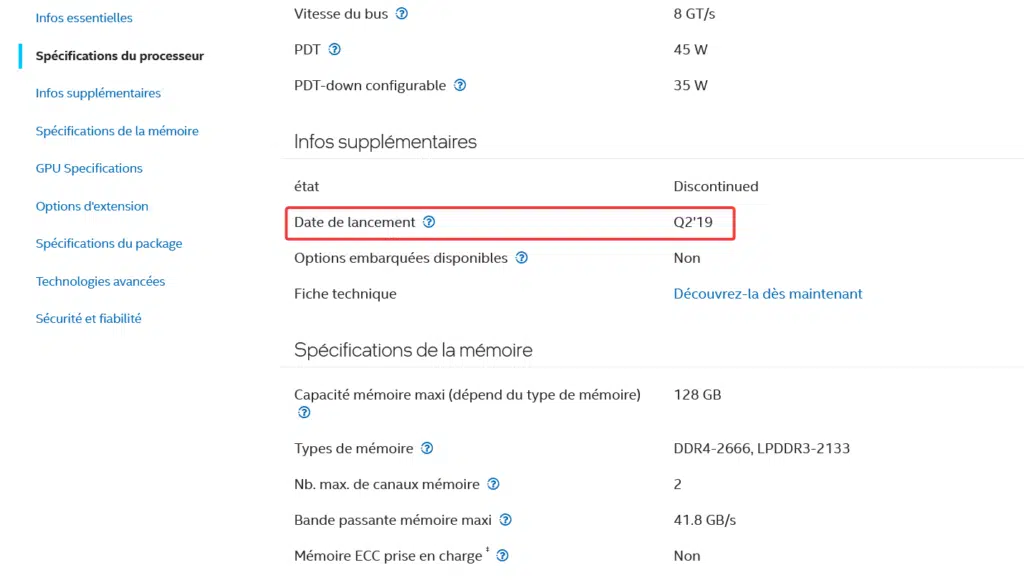Click help icon next to Vitesse du bus
This screenshot has height=580, width=1024.
pyautogui.click(x=402, y=14)
